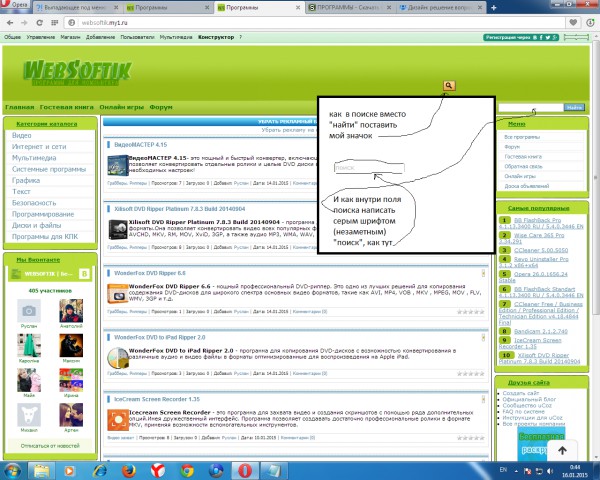Screen dimensions: 600x480
Task: Open the Конструктор admin menu
Action: 216,37
